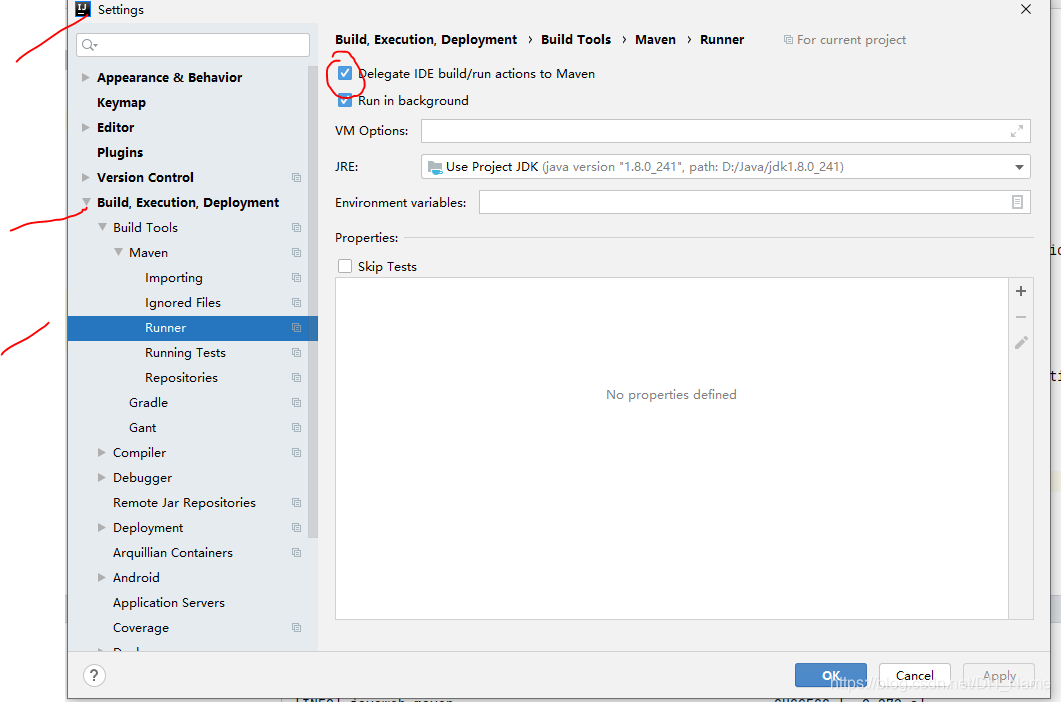Open Remote Jar Repositories settings page
The width and height of the screenshot is (1061, 702).
point(184,503)
